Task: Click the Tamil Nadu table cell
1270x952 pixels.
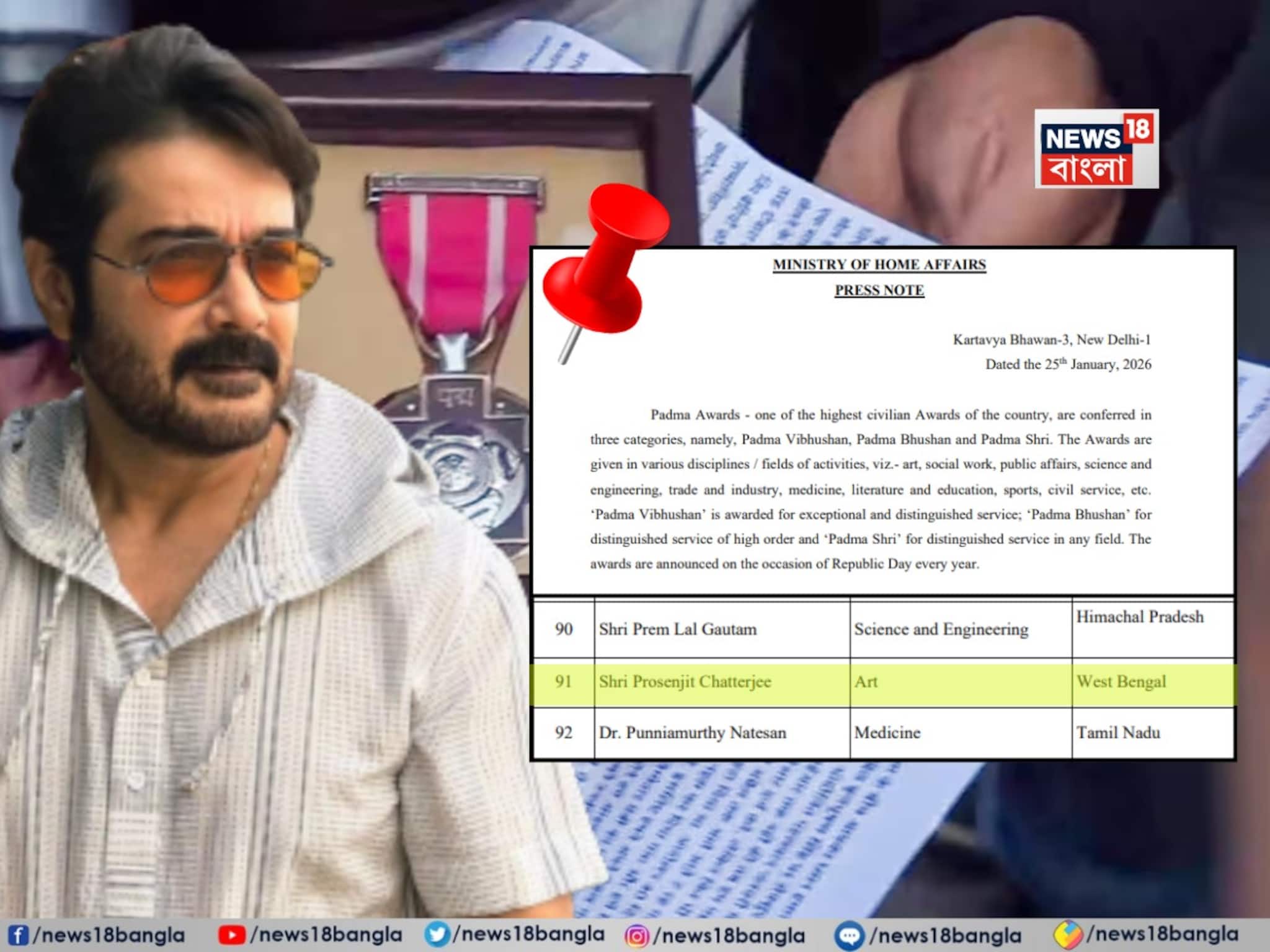Action: tap(1118, 733)
